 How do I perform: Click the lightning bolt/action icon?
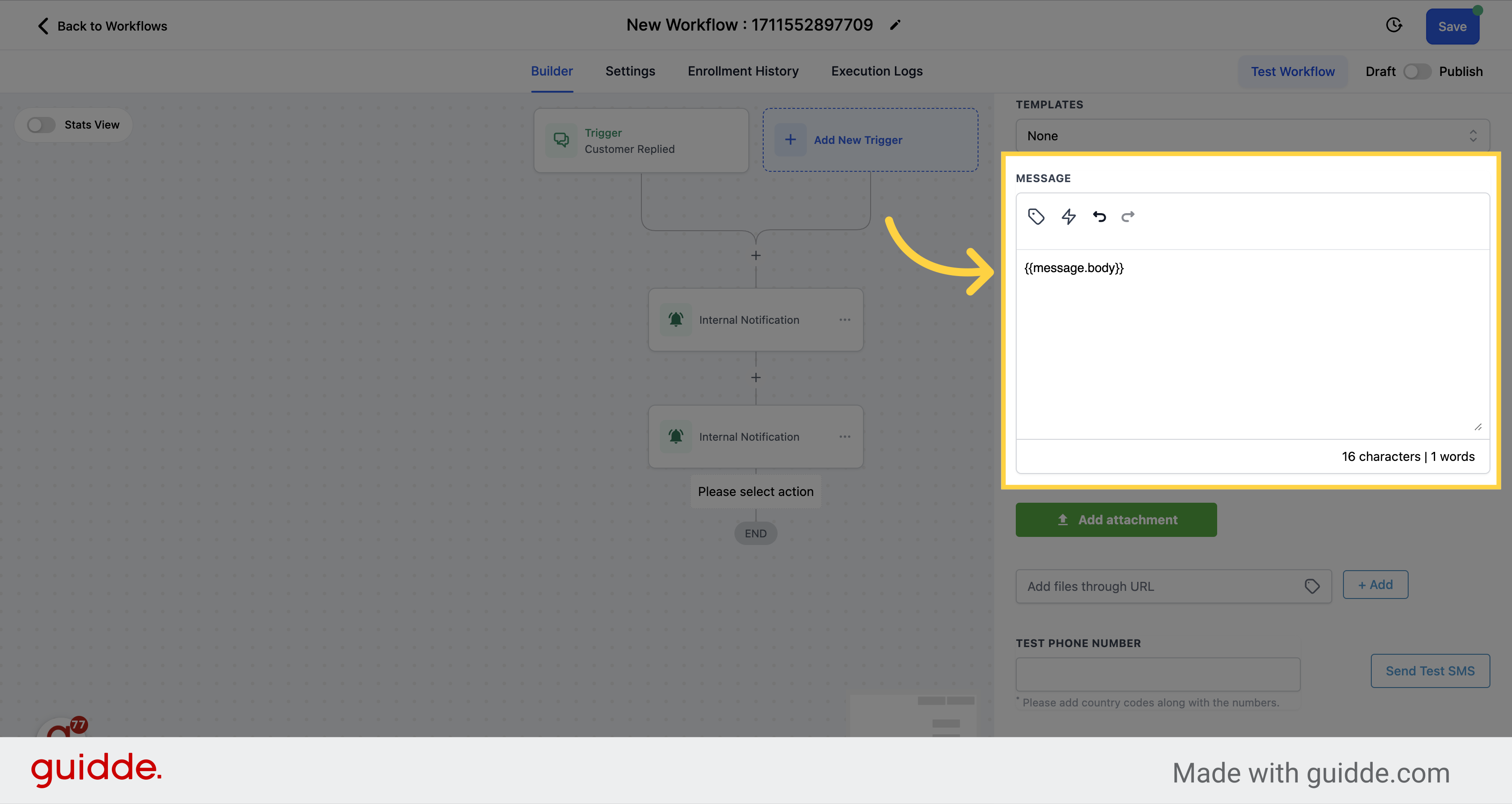pyautogui.click(x=1069, y=217)
